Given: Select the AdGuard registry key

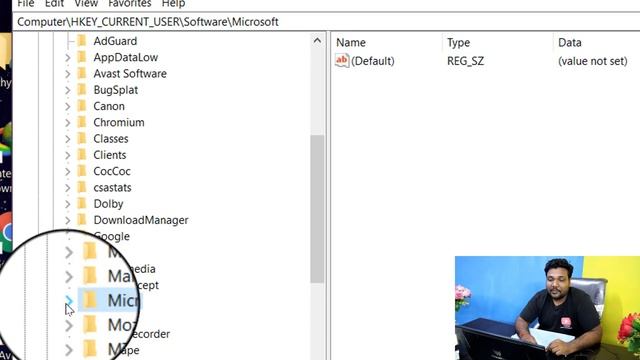Looking at the screenshot, I should (115, 41).
